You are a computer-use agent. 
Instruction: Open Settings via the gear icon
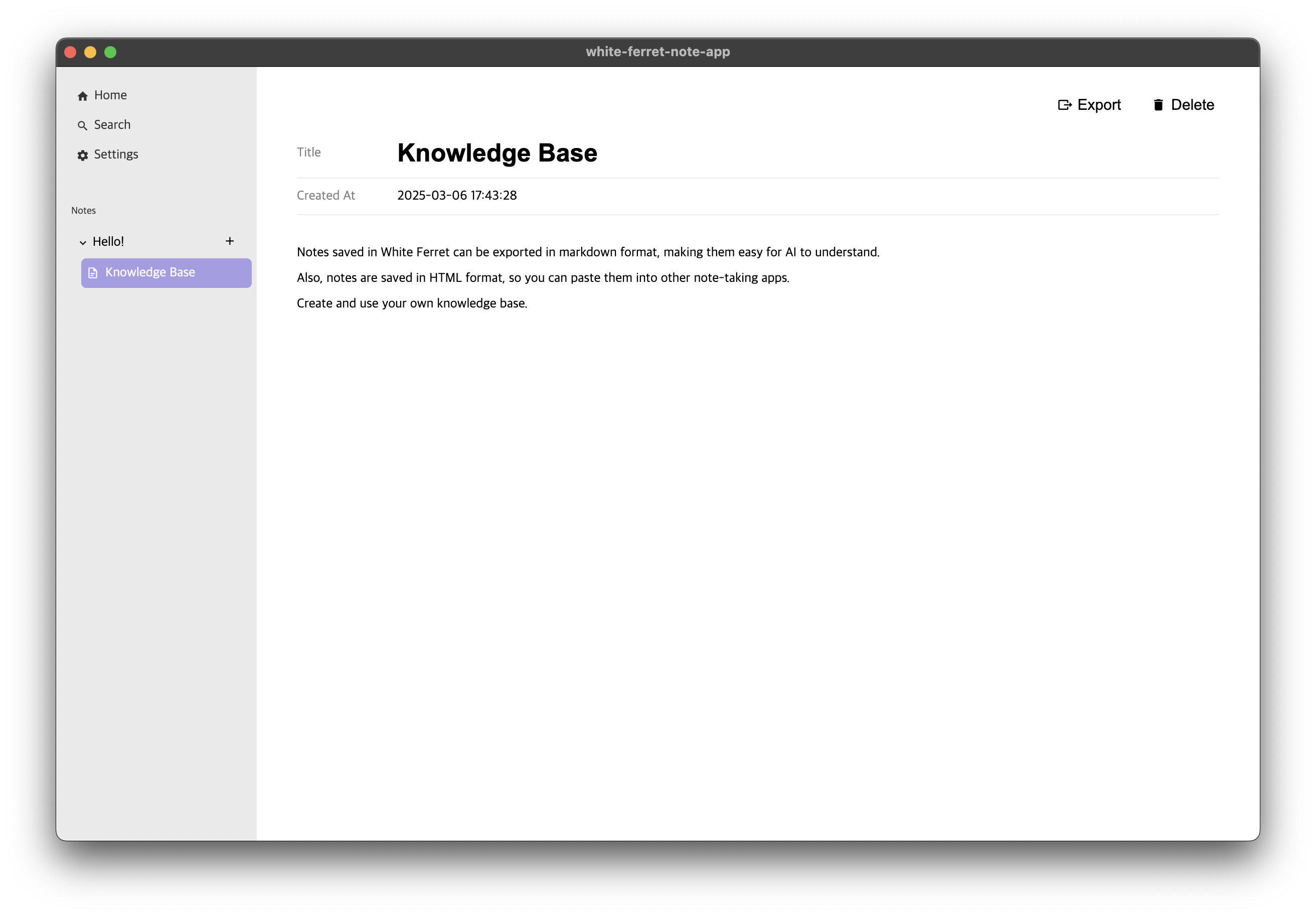coord(83,155)
